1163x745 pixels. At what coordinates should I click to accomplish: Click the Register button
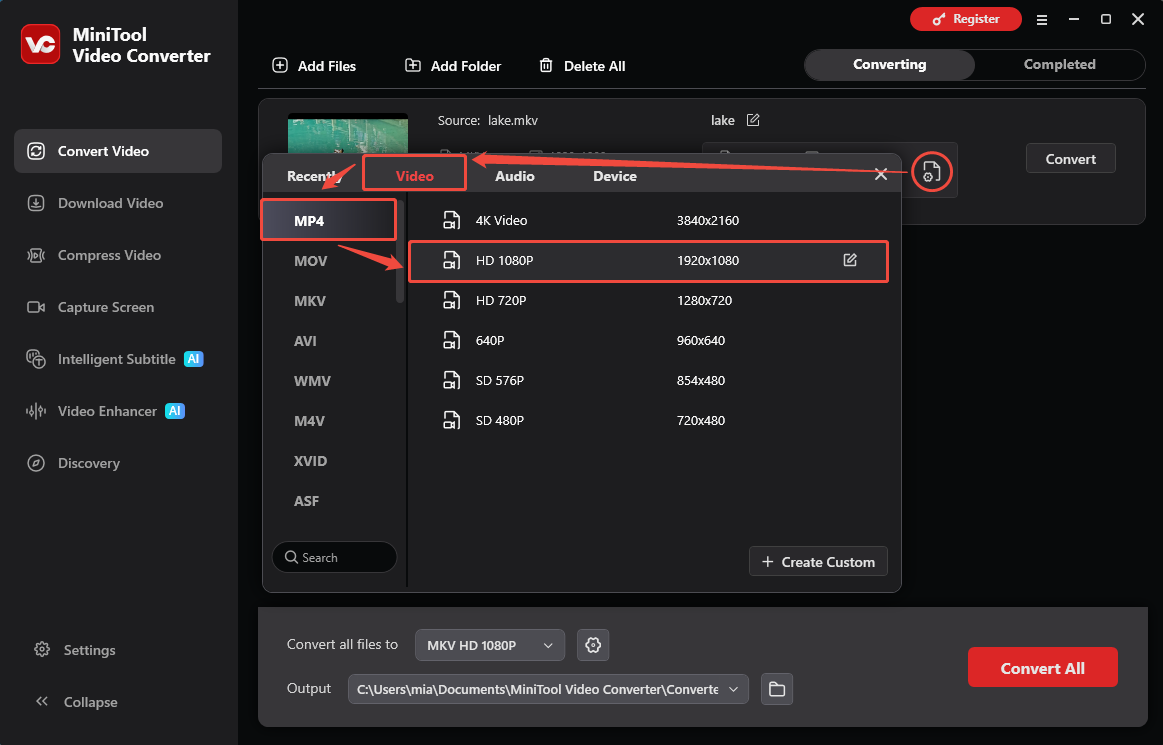point(966,19)
